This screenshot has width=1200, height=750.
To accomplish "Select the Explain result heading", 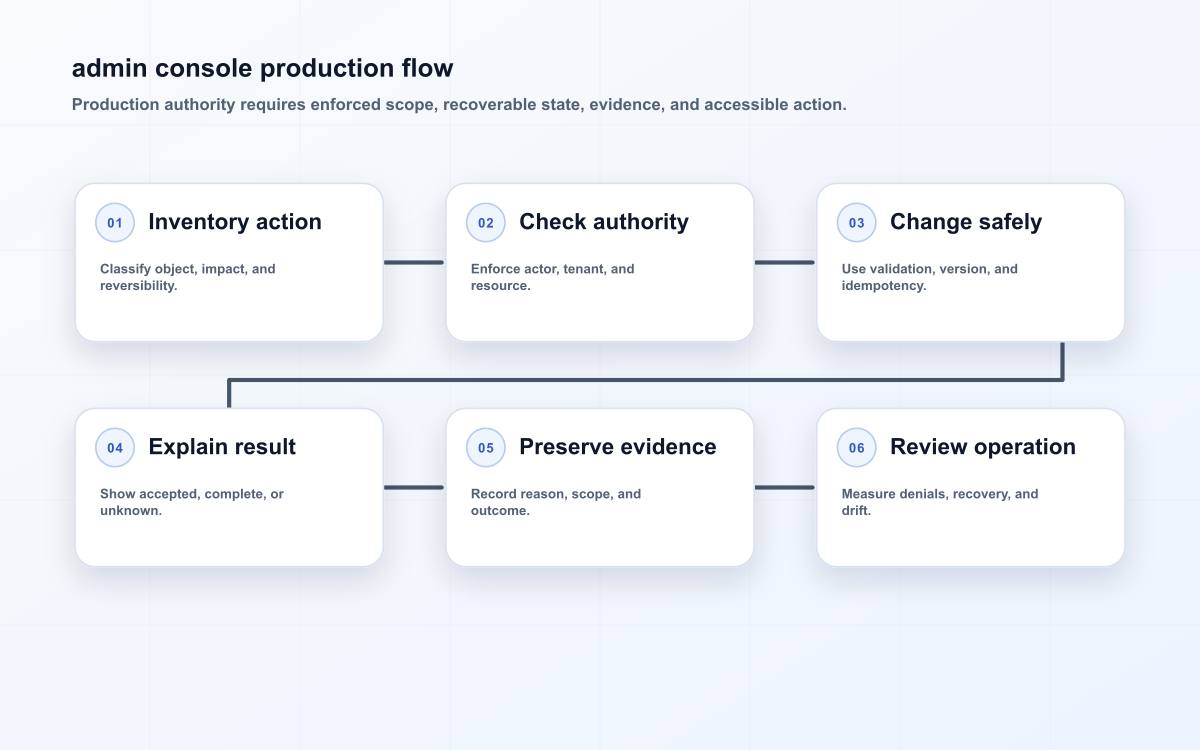I will [222, 447].
